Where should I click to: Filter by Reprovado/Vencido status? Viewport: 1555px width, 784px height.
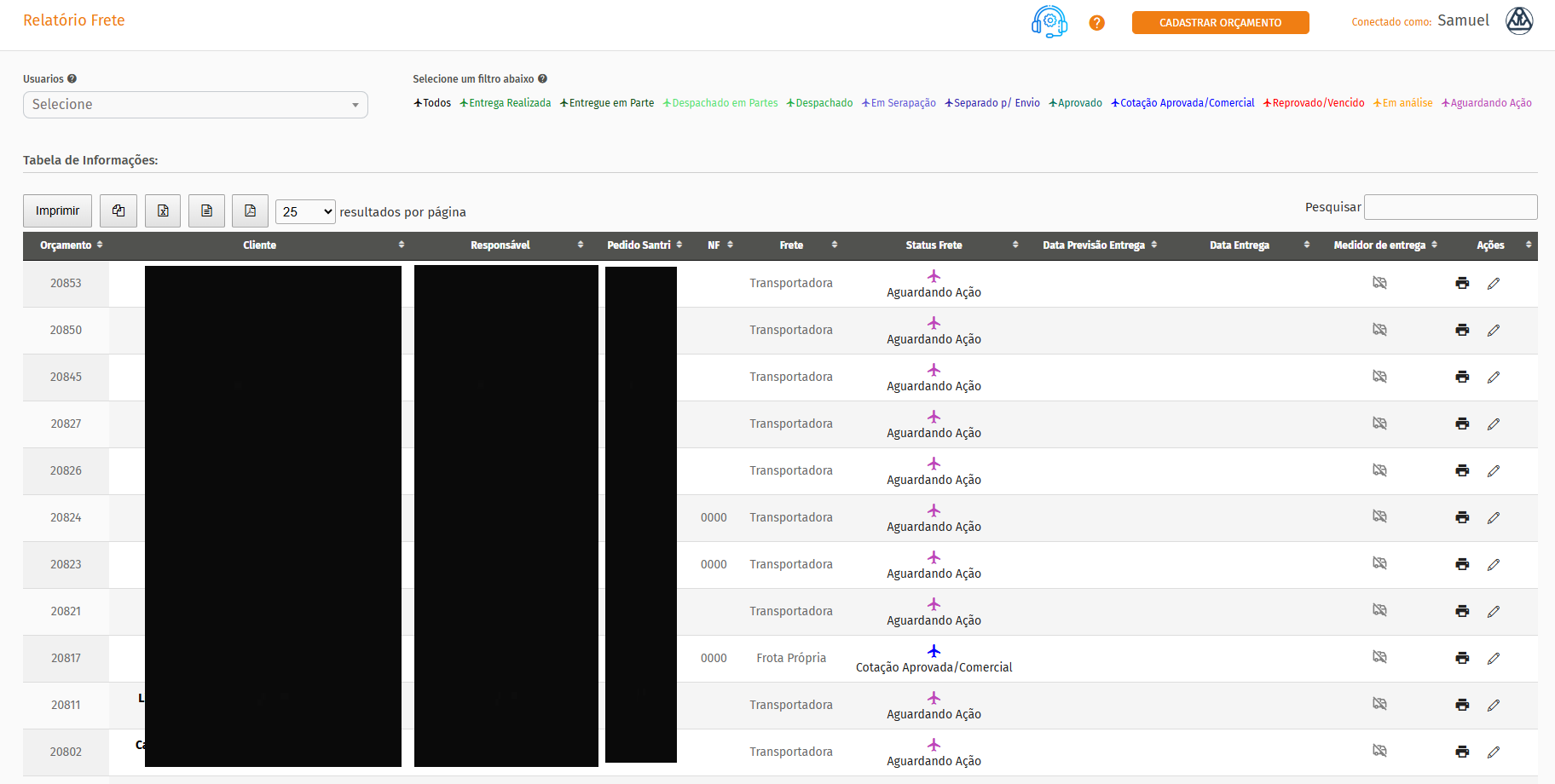click(1314, 103)
